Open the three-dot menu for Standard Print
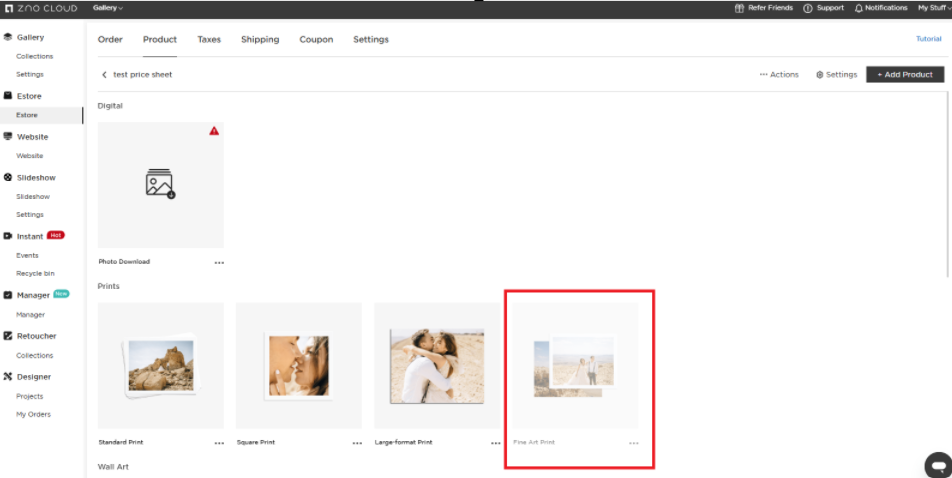 click(219, 443)
